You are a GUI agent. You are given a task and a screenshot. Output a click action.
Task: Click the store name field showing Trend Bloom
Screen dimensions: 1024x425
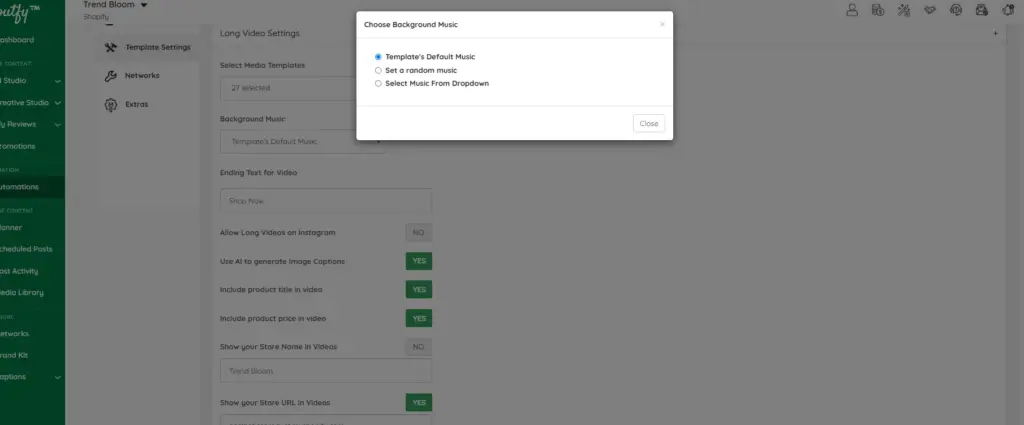click(x=326, y=371)
